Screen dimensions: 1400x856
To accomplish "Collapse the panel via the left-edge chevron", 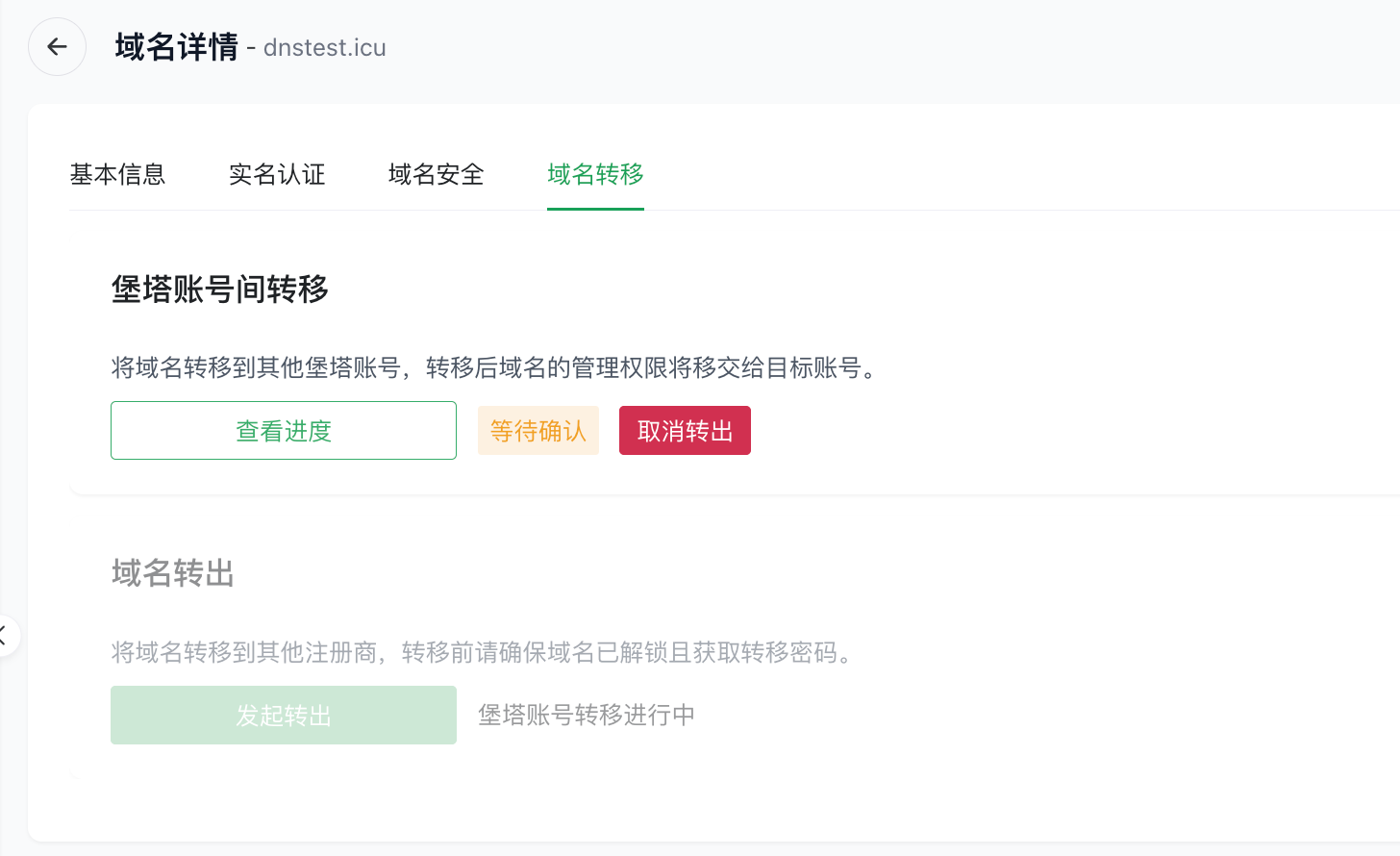I will (x=6, y=635).
